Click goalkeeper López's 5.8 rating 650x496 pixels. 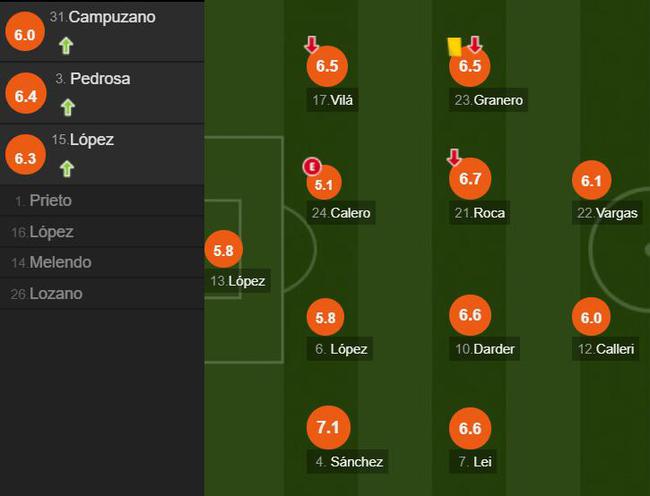pyautogui.click(x=222, y=250)
